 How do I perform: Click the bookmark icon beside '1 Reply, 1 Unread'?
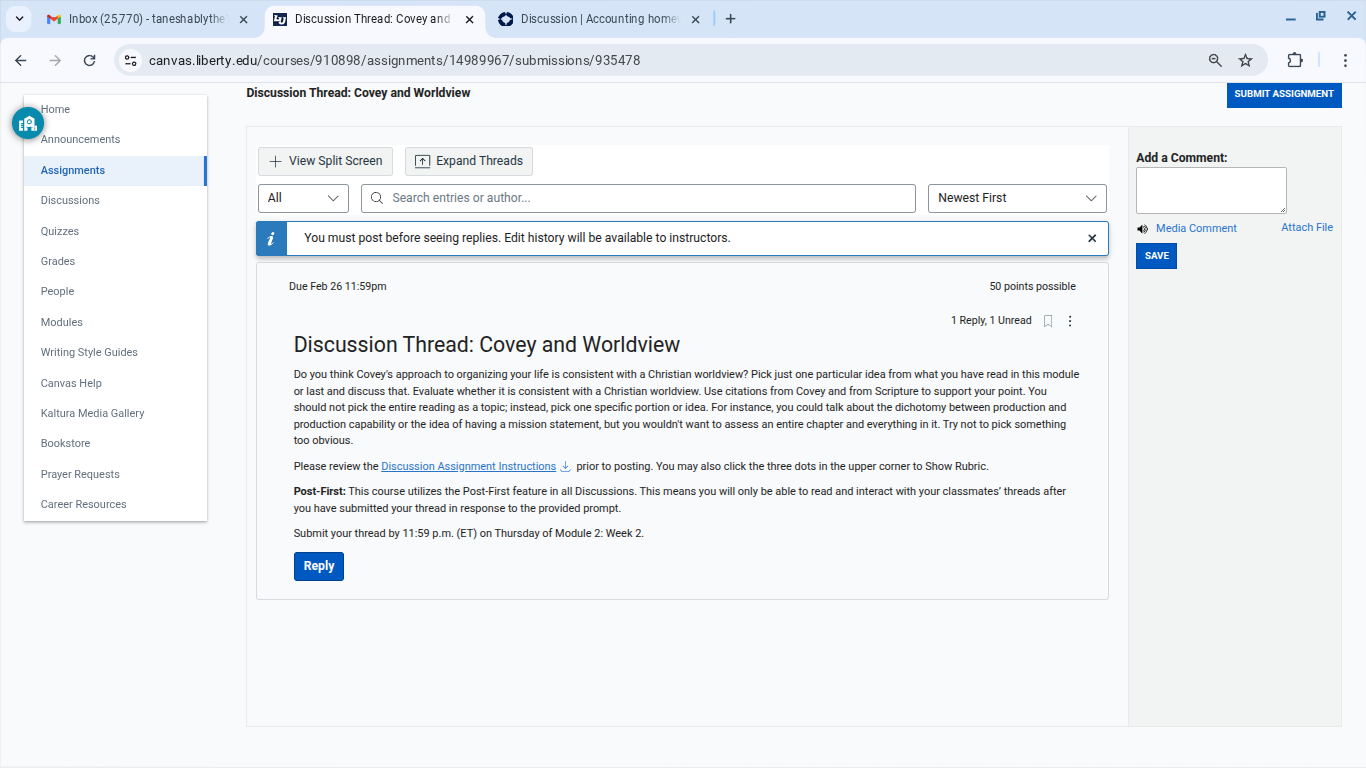(1048, 321)
